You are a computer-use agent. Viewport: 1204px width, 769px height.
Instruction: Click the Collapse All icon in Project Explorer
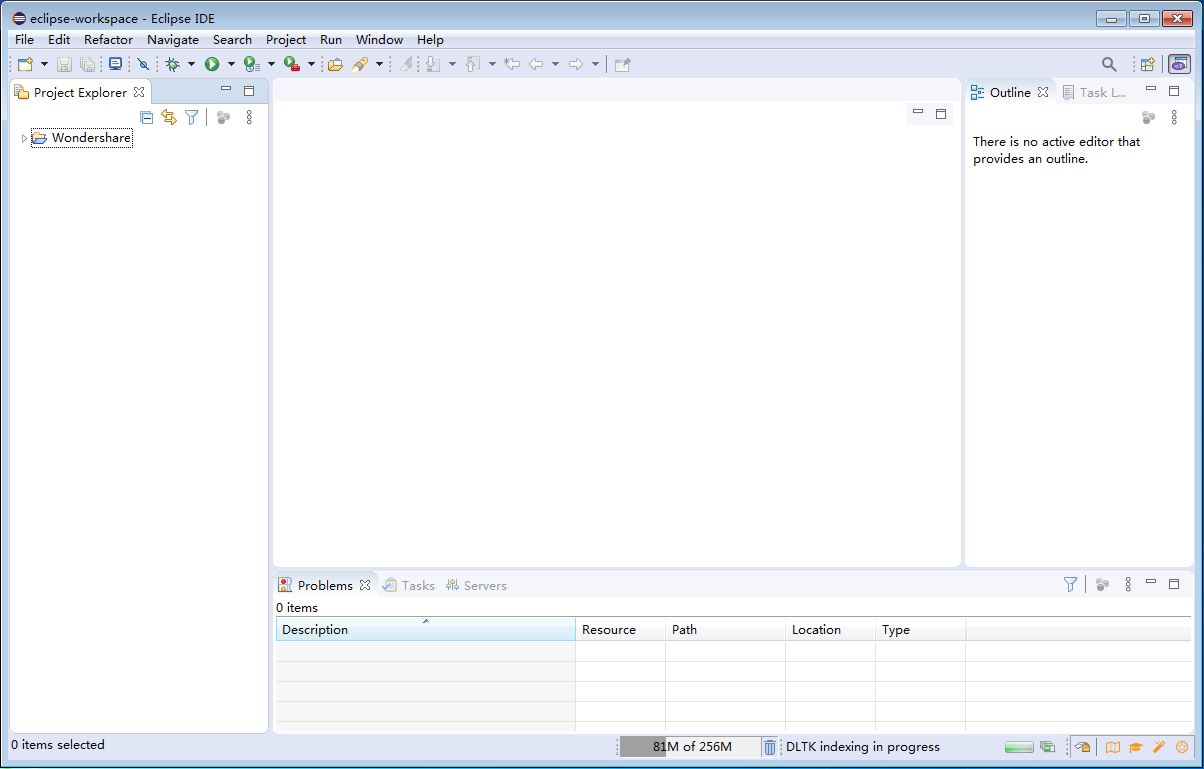pyautogui.click(x=147, y=117)
